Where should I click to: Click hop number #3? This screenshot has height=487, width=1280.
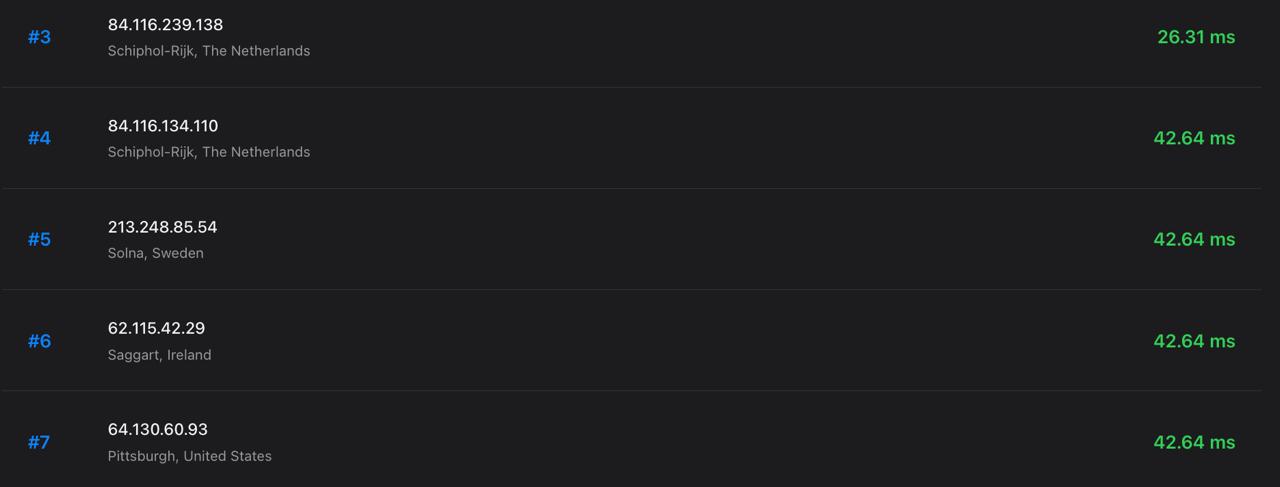[39, 37]
